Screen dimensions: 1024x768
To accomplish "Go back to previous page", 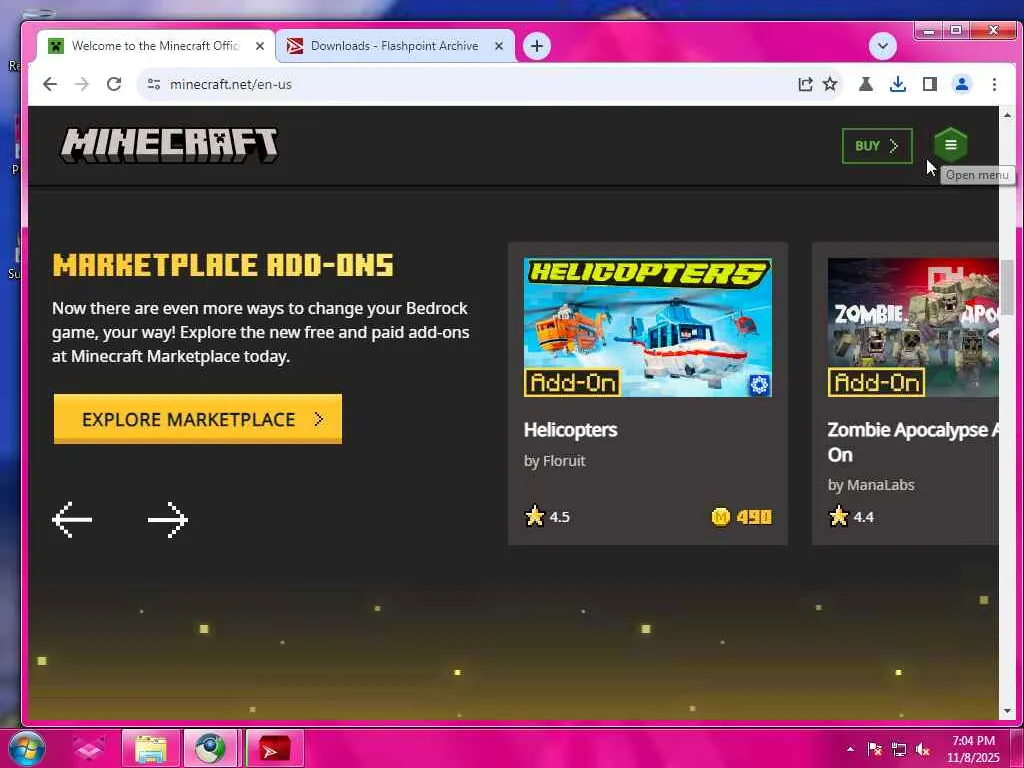I will click(50, 84).
